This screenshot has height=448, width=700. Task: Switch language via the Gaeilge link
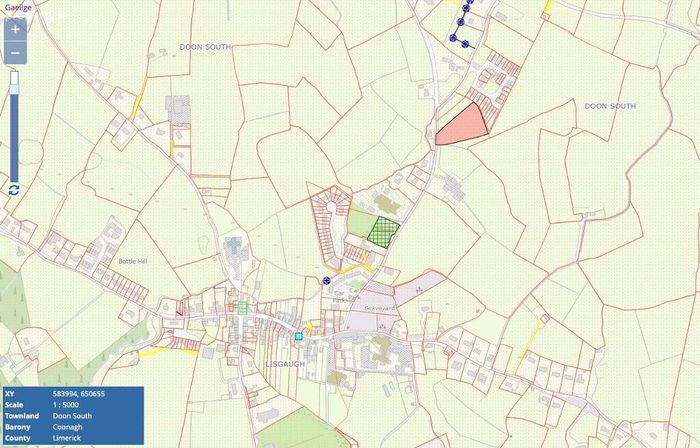pos(18,7)
